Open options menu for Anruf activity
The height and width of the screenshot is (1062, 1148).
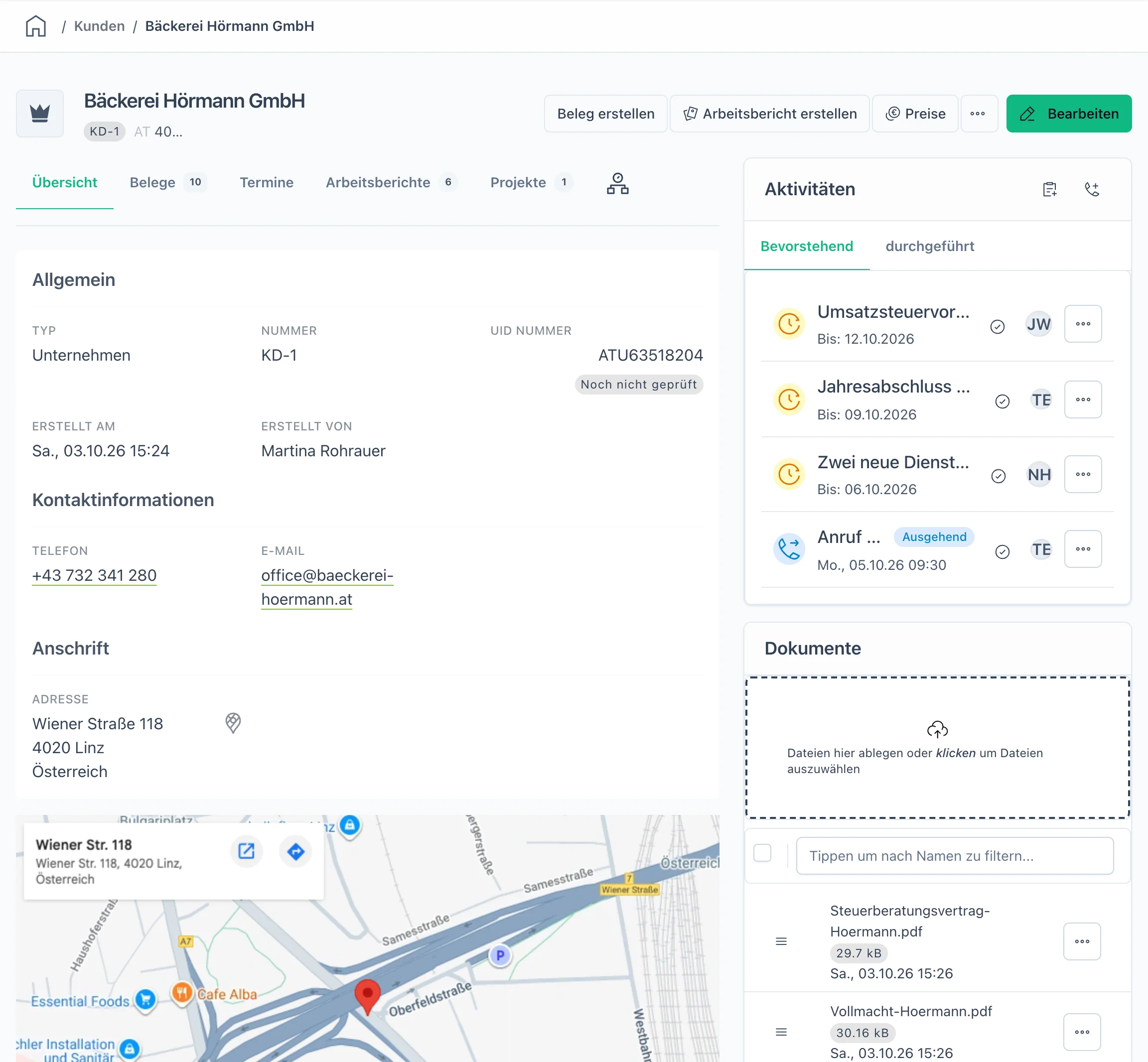1083,549
